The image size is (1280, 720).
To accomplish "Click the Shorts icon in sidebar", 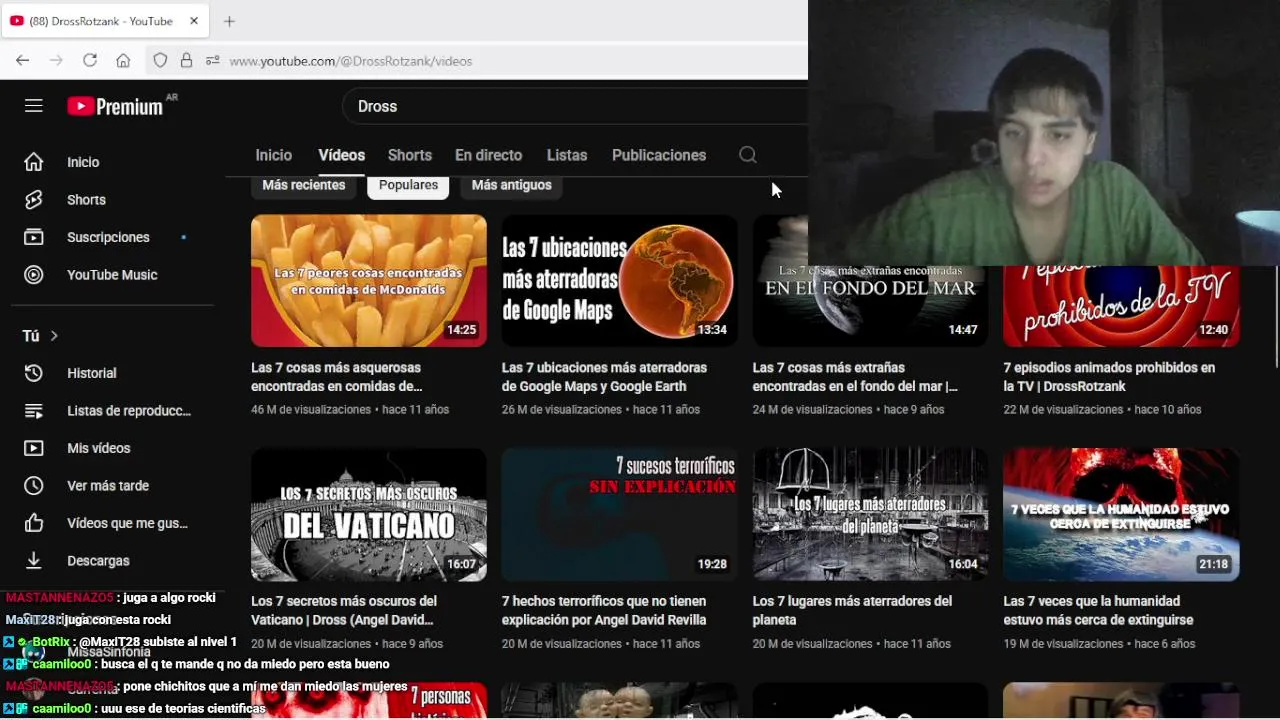I will point(34,200).
